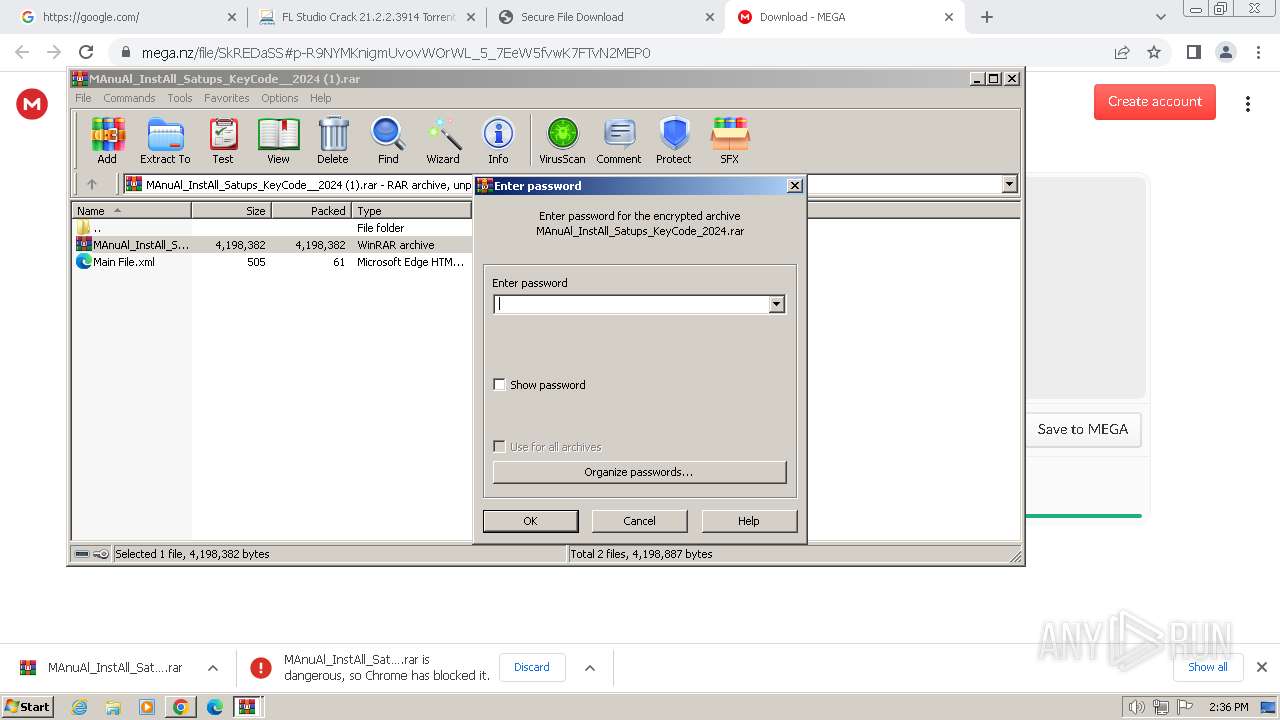Open the Favorites menu
This screenshot has height=720, width=1280.
(x=227, y=98)
